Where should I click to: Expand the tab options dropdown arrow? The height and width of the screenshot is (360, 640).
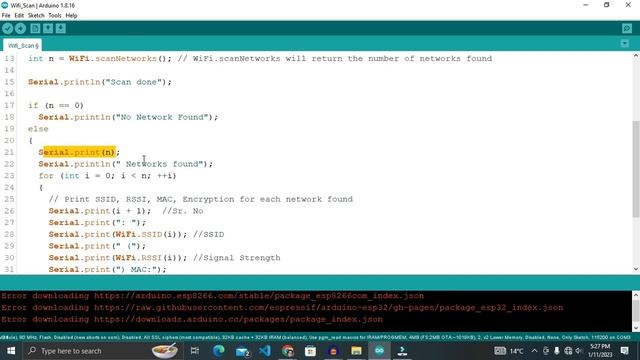(624, 43)
